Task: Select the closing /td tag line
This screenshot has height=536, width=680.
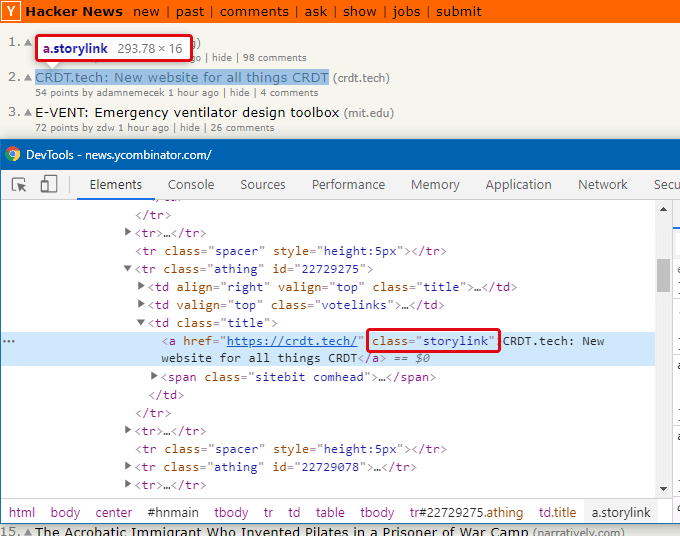Action: 166,395
